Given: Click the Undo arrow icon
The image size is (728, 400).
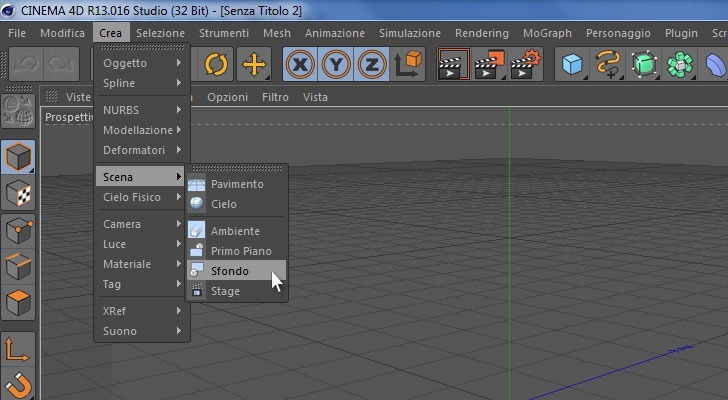Looking at the screenshot, I should click(x=26, y=64).
